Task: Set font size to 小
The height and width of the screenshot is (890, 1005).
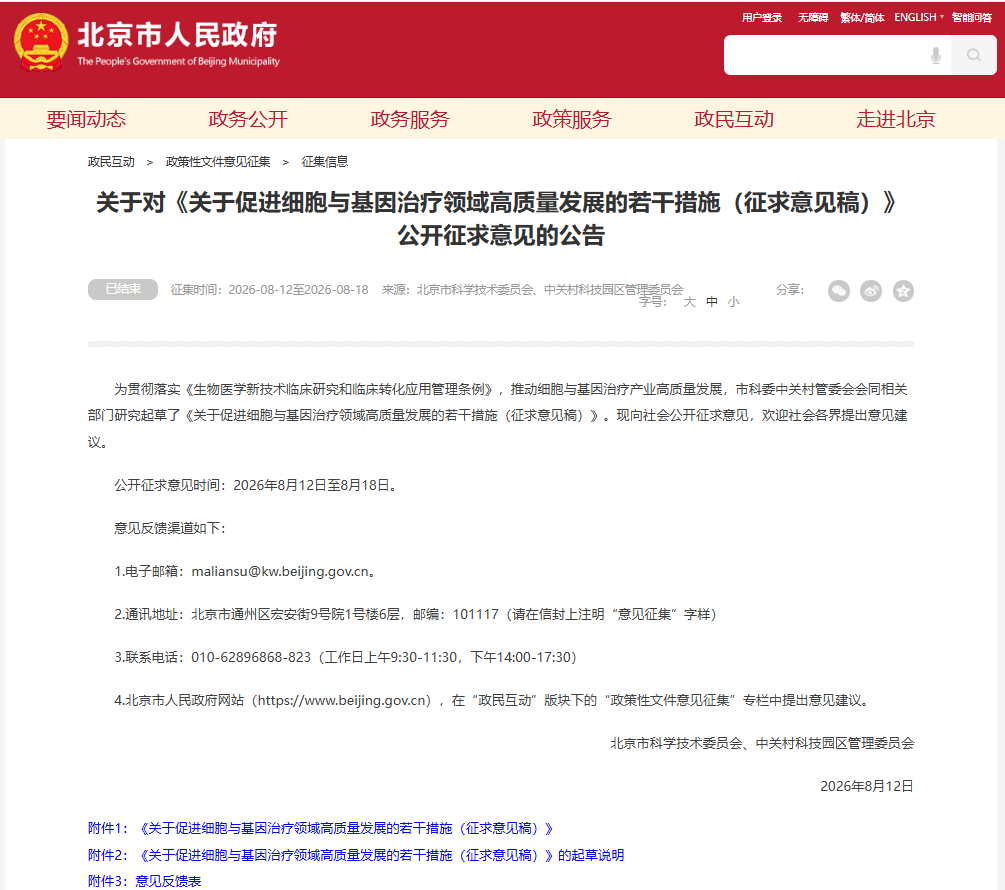Action: [x=734, y=302]
